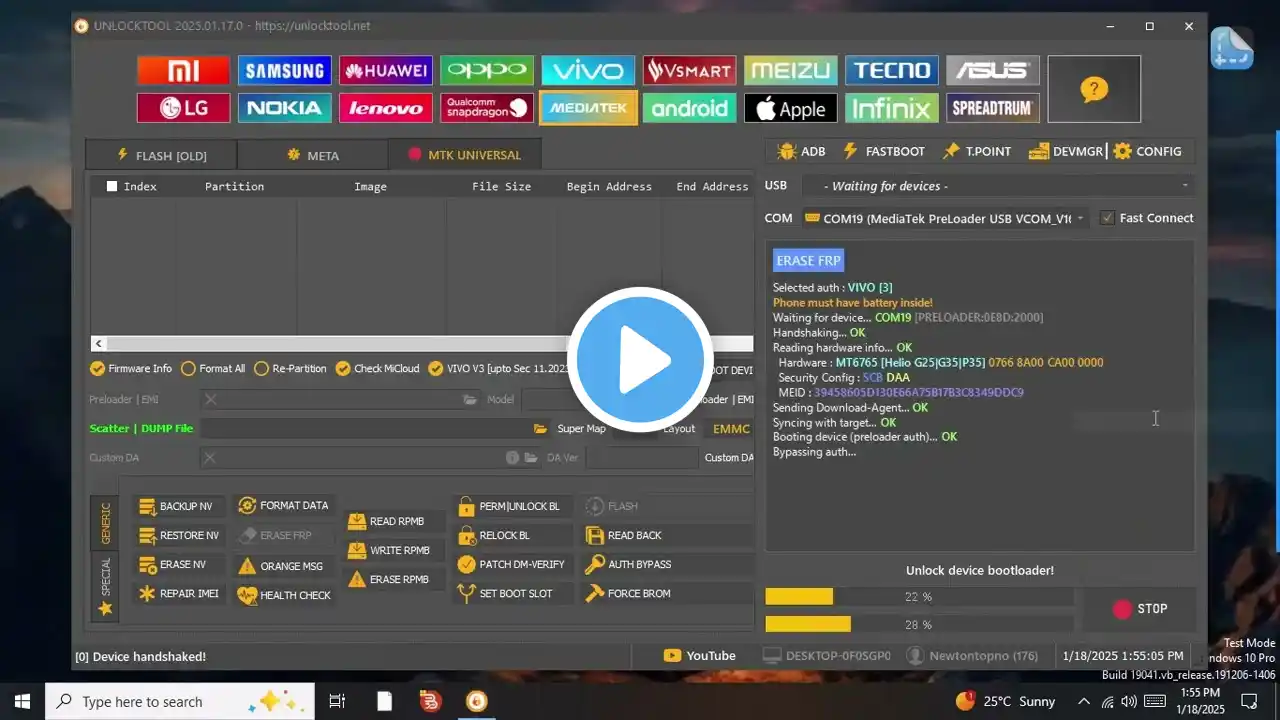The width and height of the screenshot is (1280, 720).
Task: Select the LG brand logo
Action: tap(183, 108)
